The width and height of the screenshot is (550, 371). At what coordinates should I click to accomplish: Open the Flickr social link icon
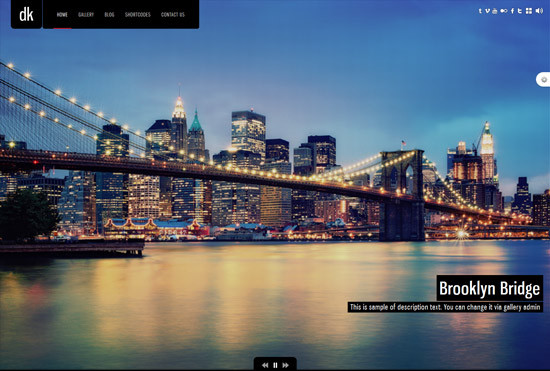pyautogui.click(x=504, y=11)
